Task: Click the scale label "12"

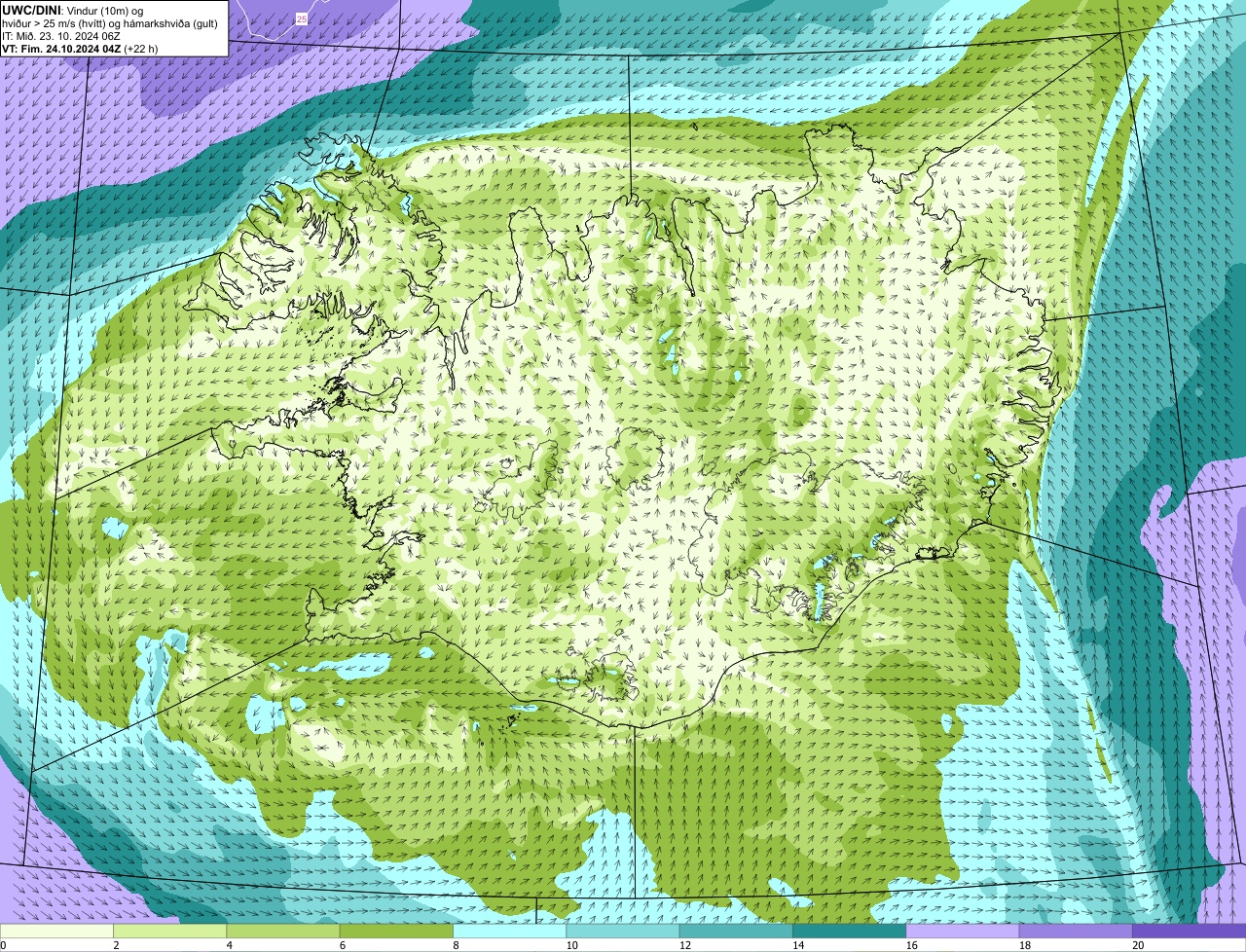Action: pyautogui.click(x=685, y=945)
